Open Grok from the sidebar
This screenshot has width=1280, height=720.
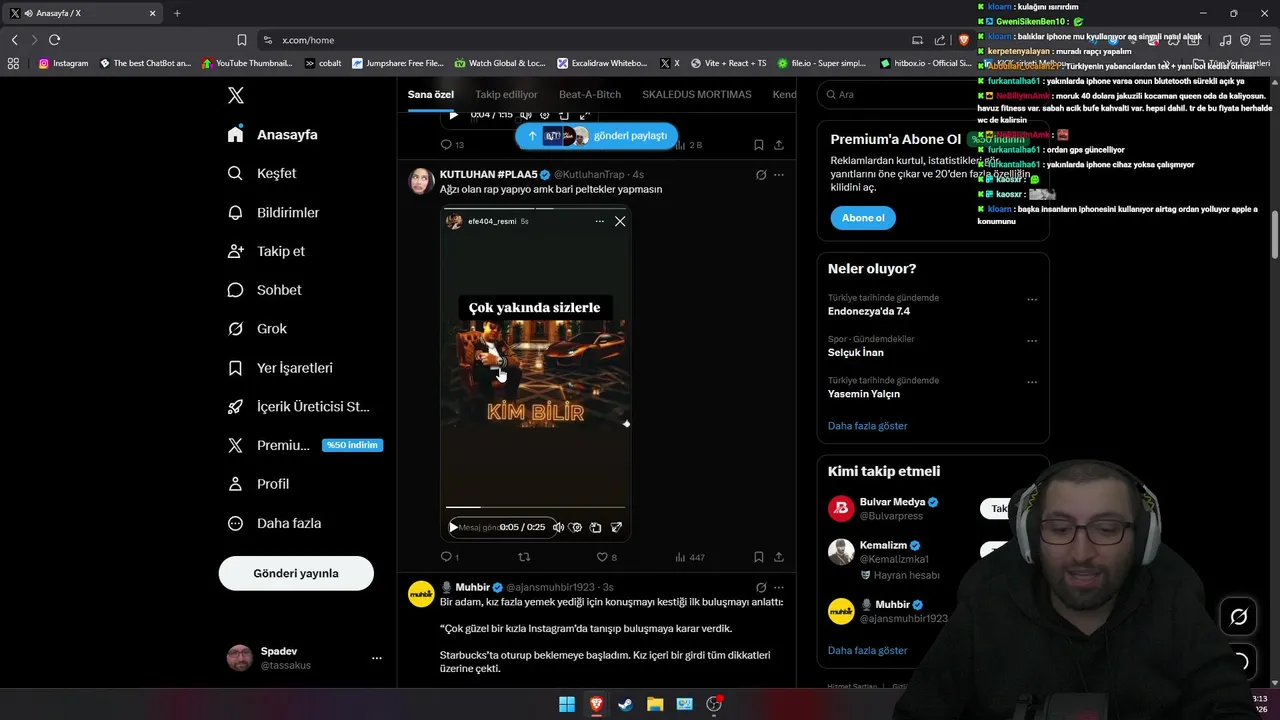point(257,328)
